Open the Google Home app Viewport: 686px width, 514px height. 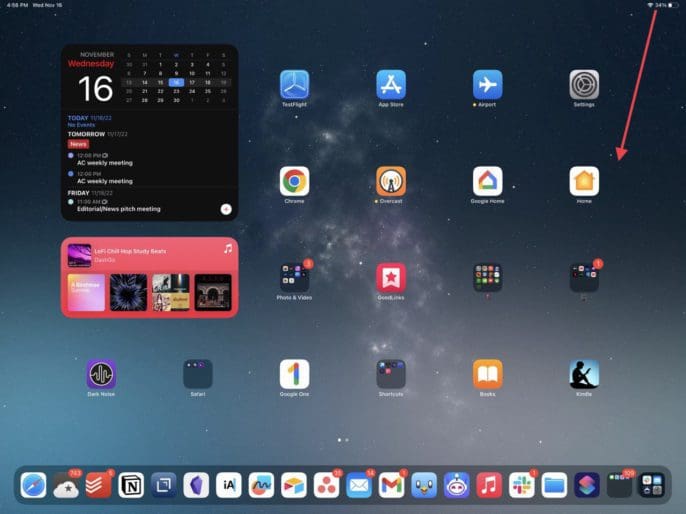(x=487, y=181)
